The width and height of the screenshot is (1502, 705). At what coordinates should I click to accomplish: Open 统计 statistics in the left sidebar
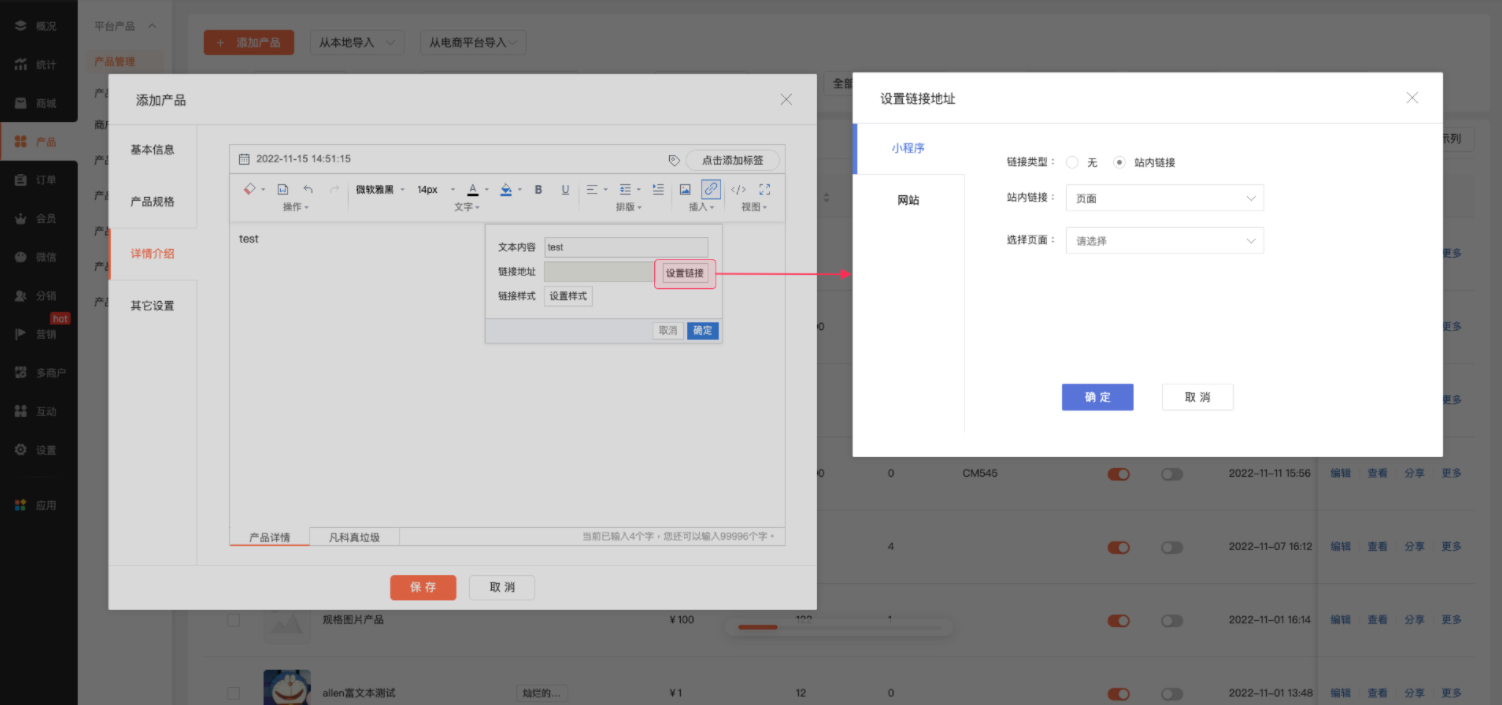[38, 65]
